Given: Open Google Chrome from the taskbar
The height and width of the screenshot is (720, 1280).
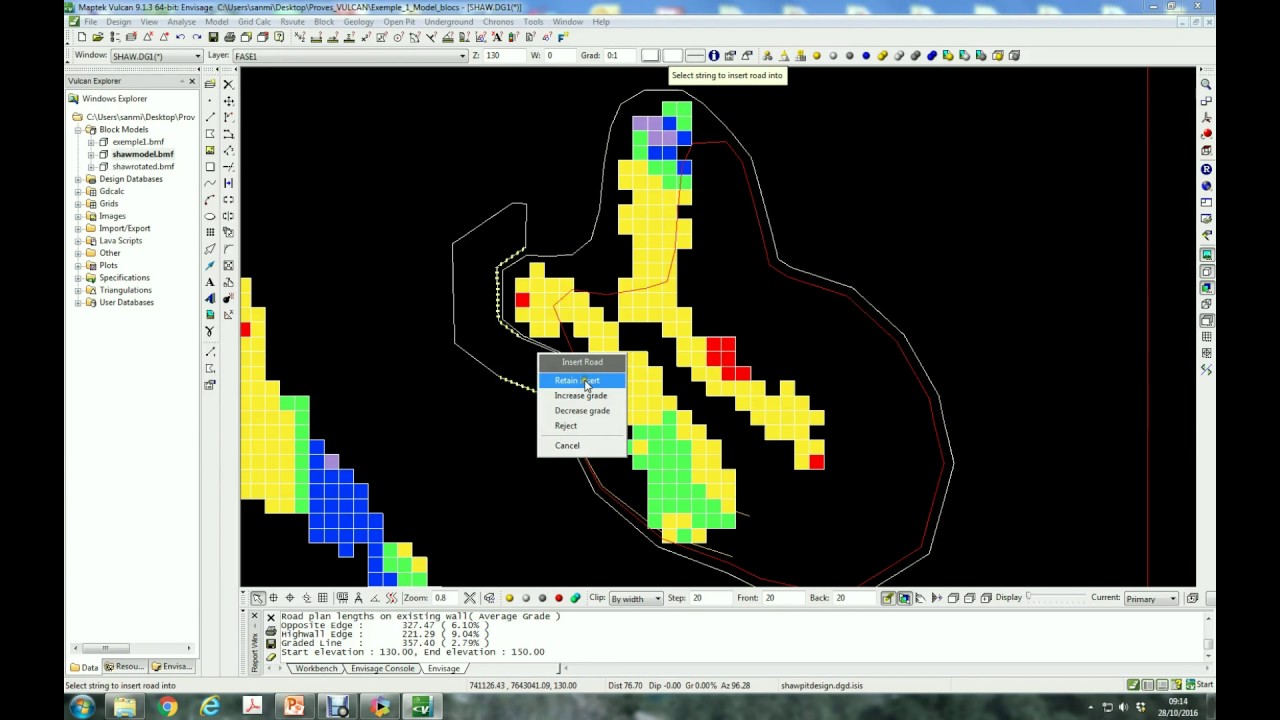Looking at the screenshot, I should click(167, 707).
